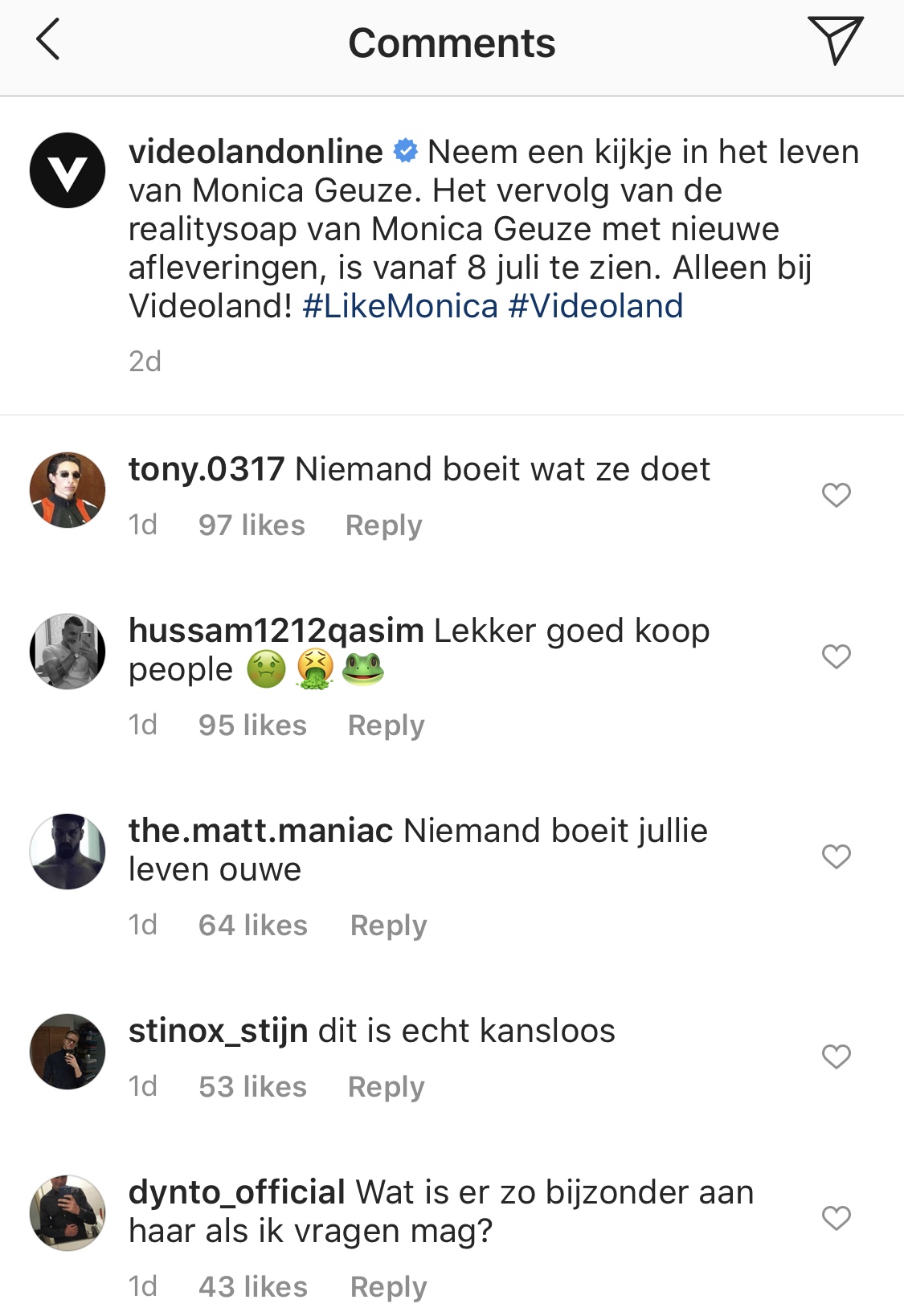This screenshot has width=904, height=1316.
Task: Open the videolandonline username link
Action: pyautogui.click(x=256, y=152)
